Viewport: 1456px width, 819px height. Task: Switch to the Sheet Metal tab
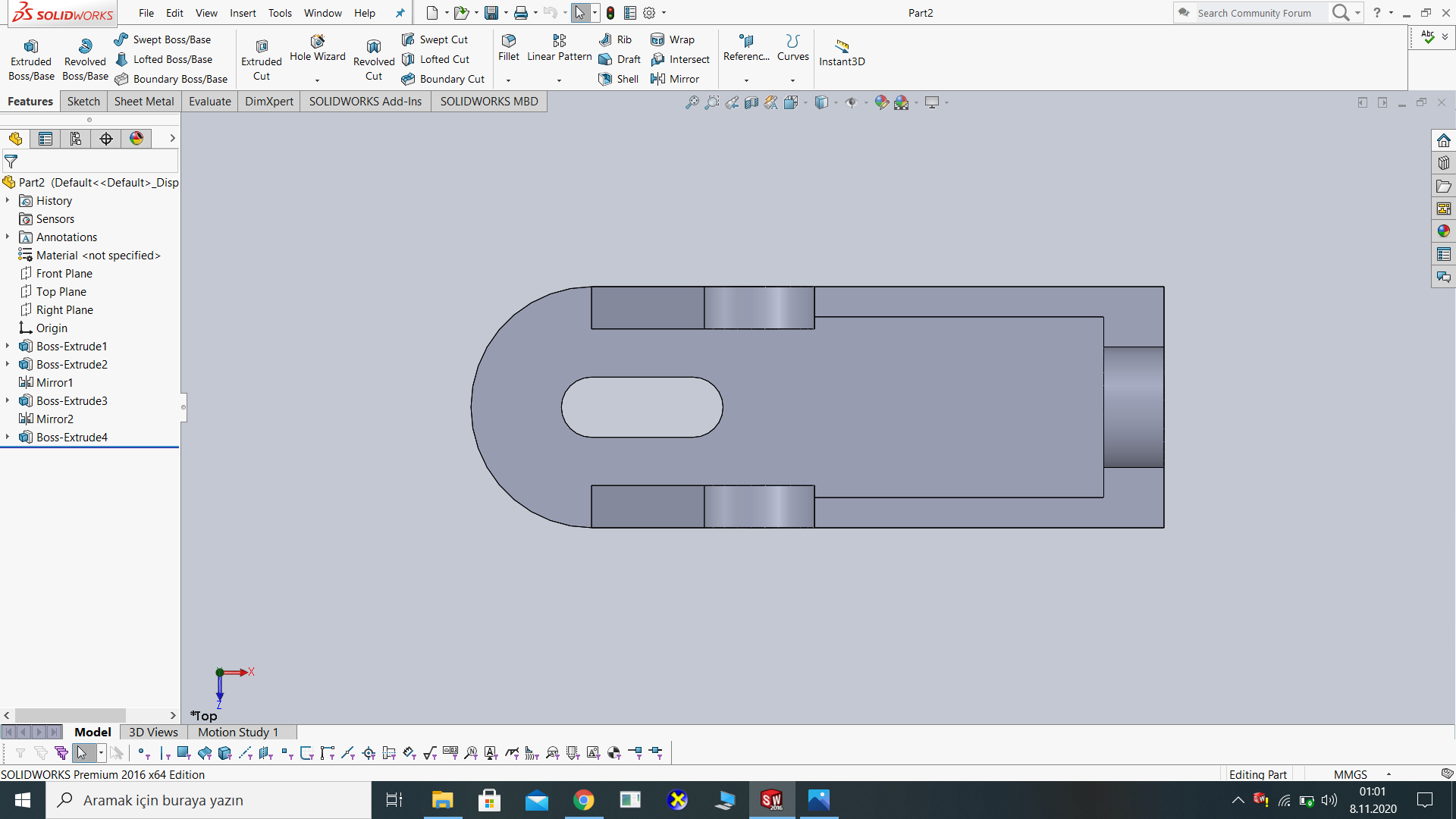143,102
